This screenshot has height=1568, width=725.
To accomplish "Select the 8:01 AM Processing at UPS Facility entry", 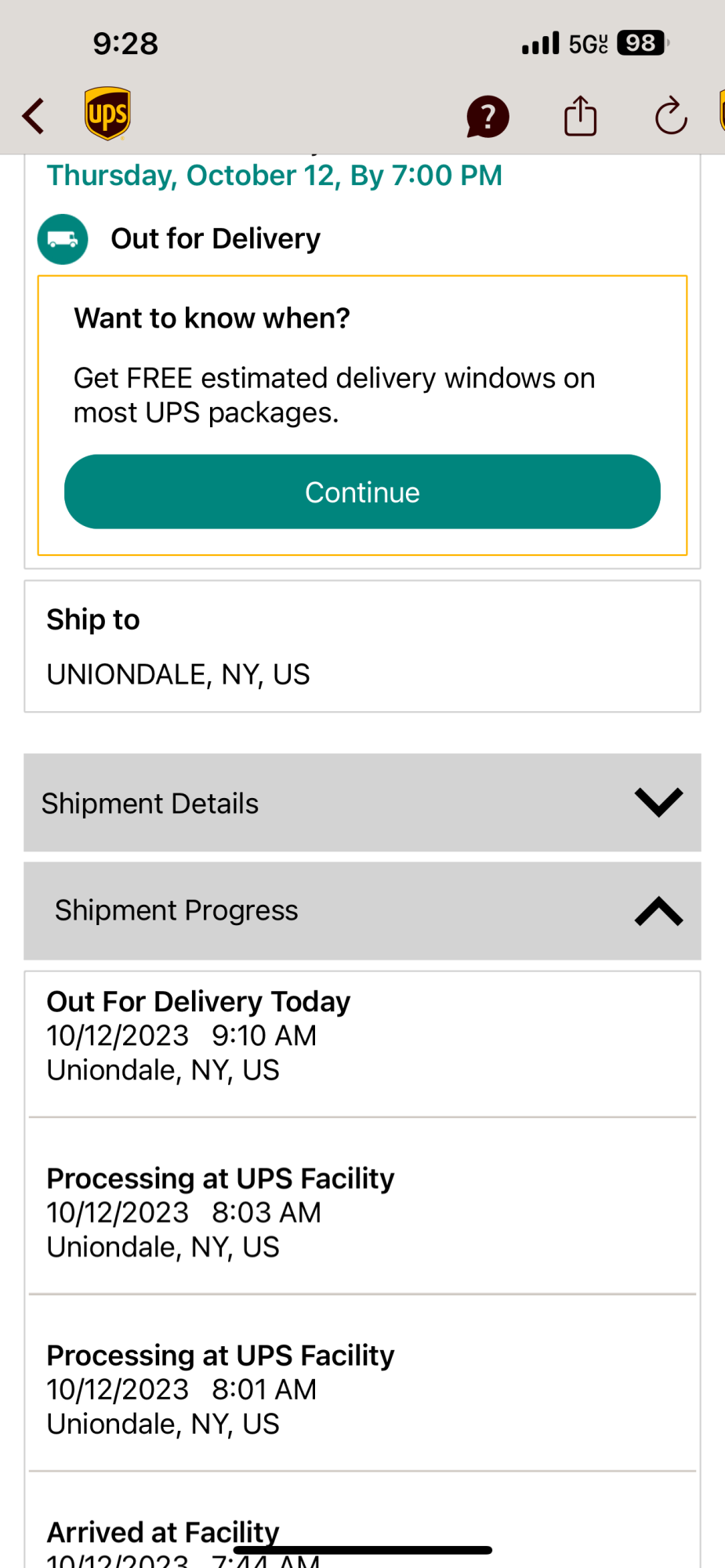I will (x=362, y=1389).
